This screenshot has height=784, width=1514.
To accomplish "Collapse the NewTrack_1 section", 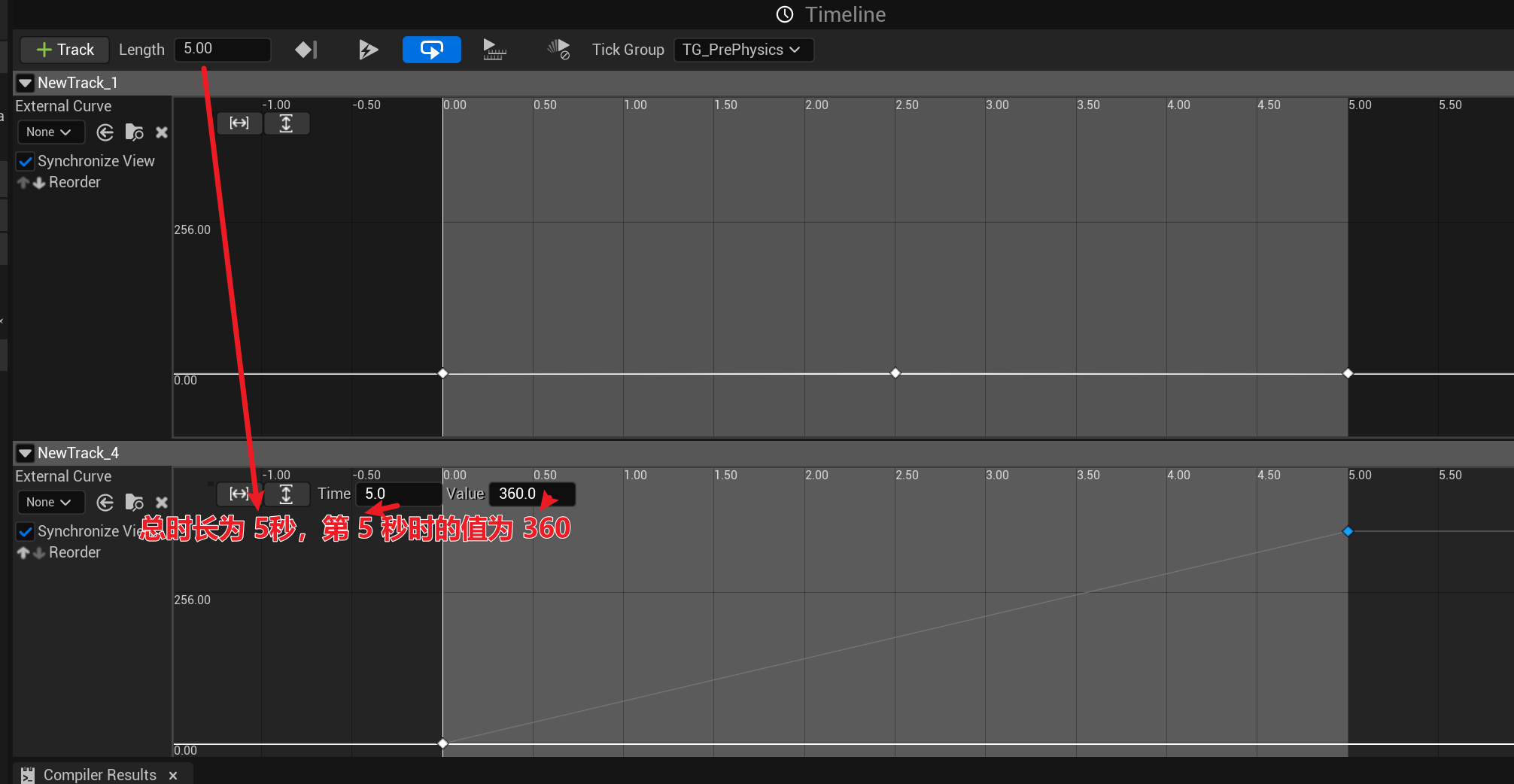I will (x=25, y=83).
